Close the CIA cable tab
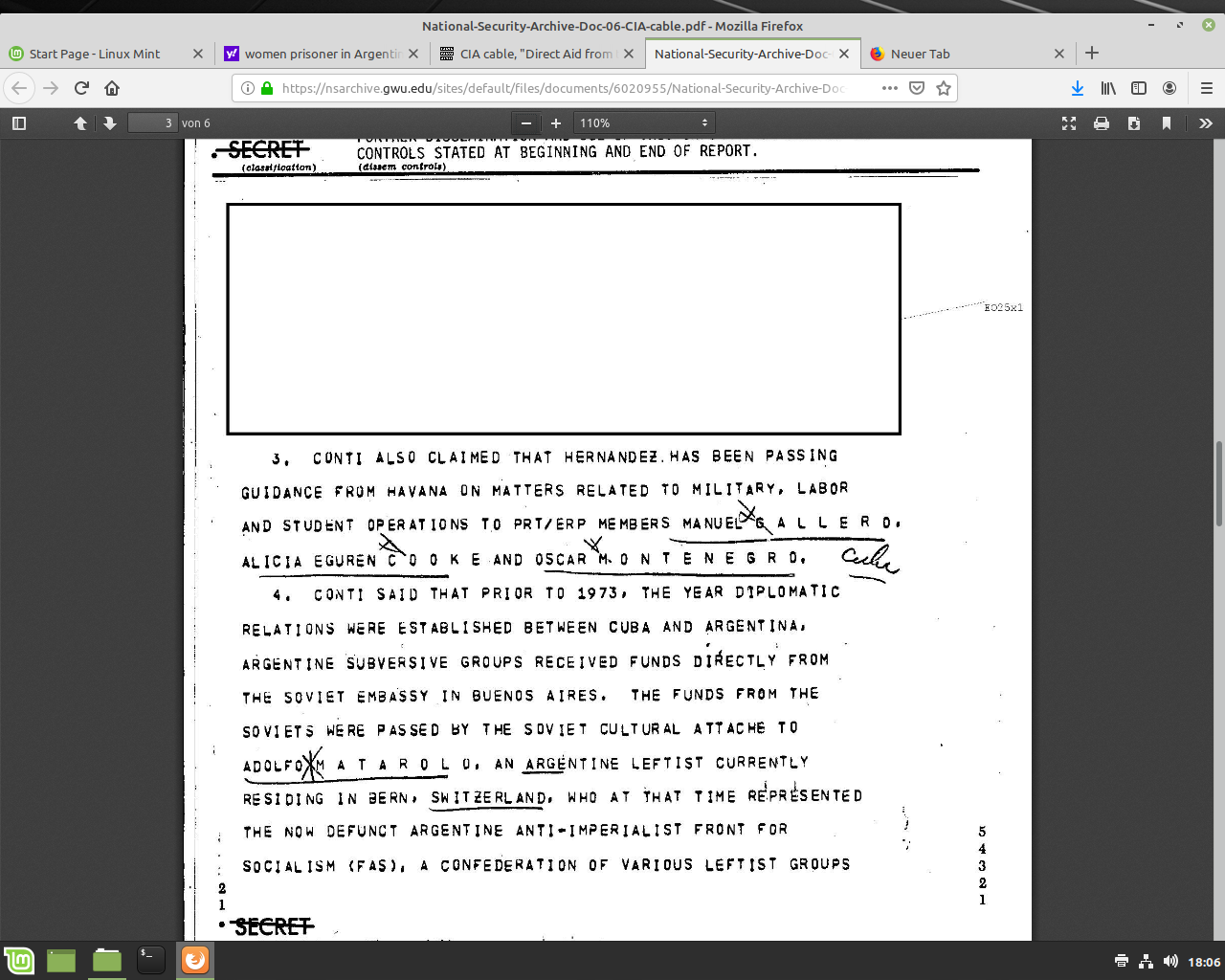 [x=629, y=54]
